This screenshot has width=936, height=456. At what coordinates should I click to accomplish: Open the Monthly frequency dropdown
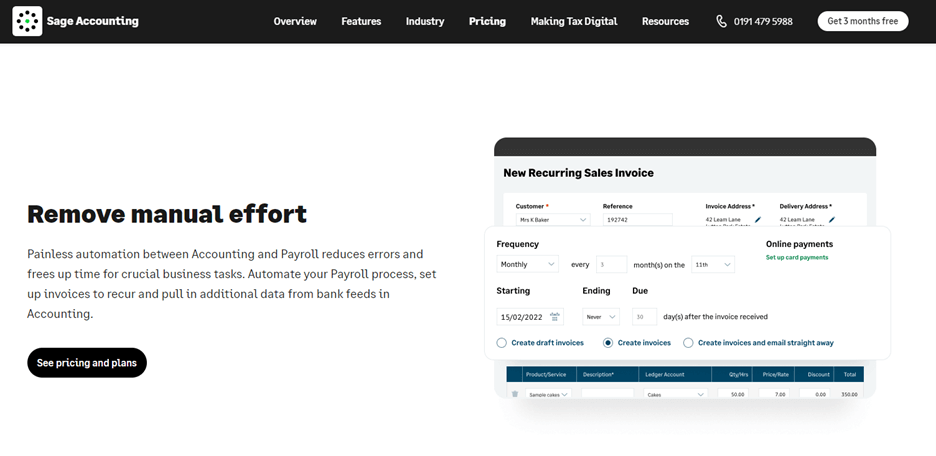pos(528,264)
